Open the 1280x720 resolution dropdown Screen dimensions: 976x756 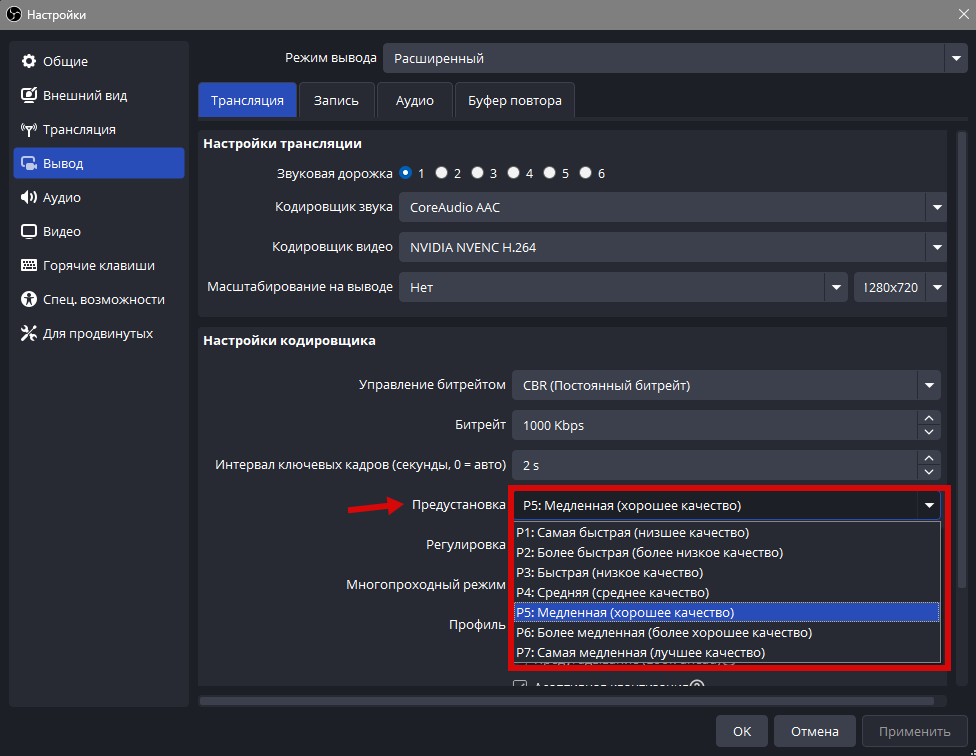pos(900,287)
